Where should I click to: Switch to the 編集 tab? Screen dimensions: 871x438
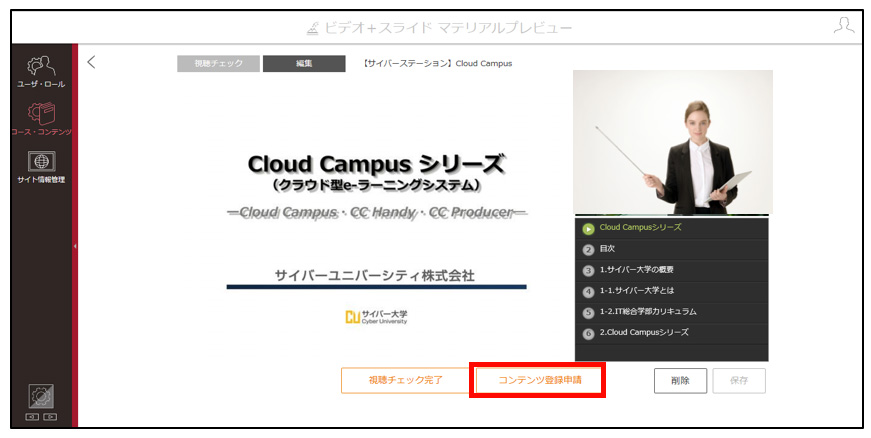(304, 63)
